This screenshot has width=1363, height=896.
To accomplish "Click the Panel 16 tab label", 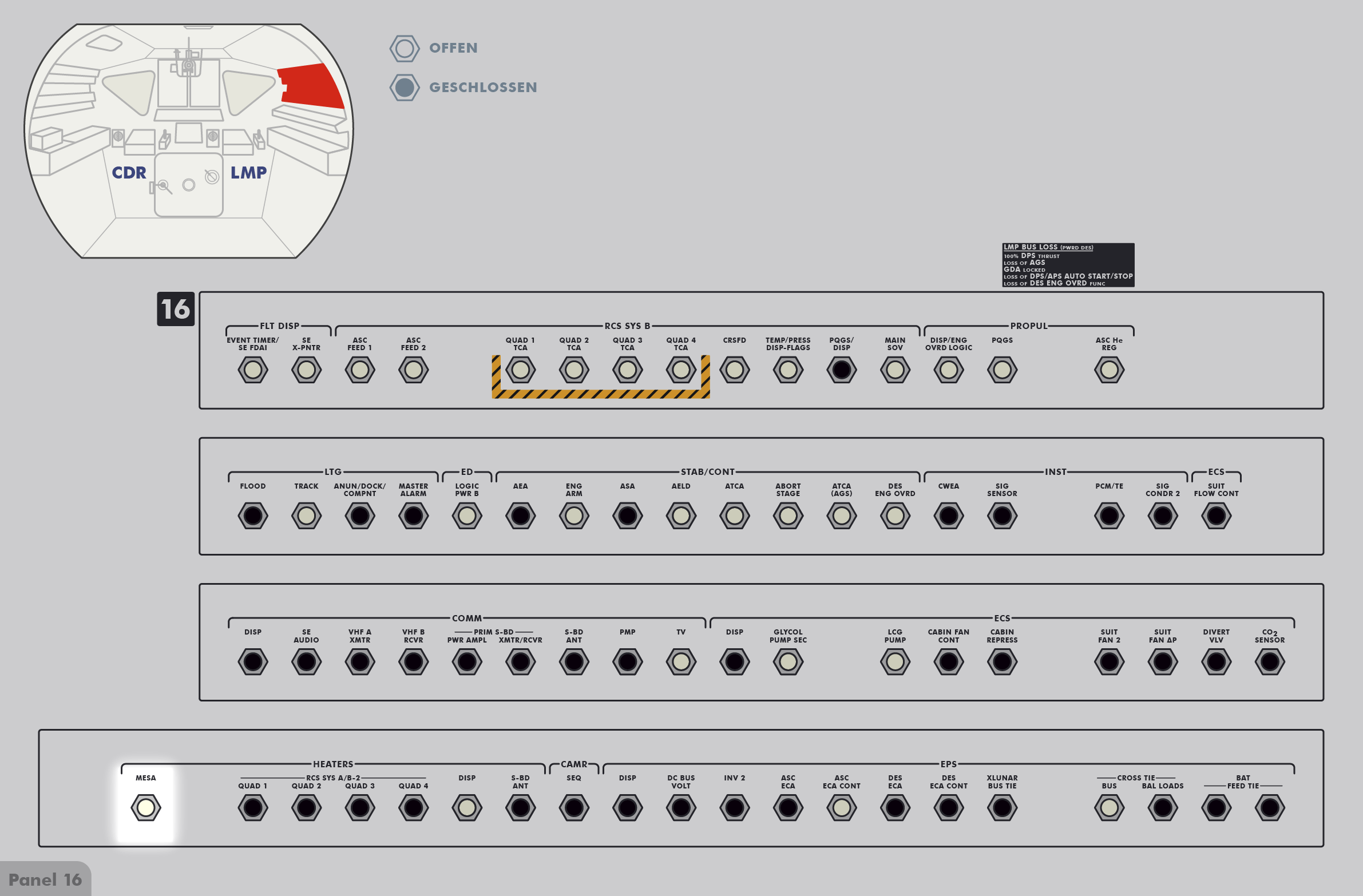I will pyautogui.click(x=45, y=879).
